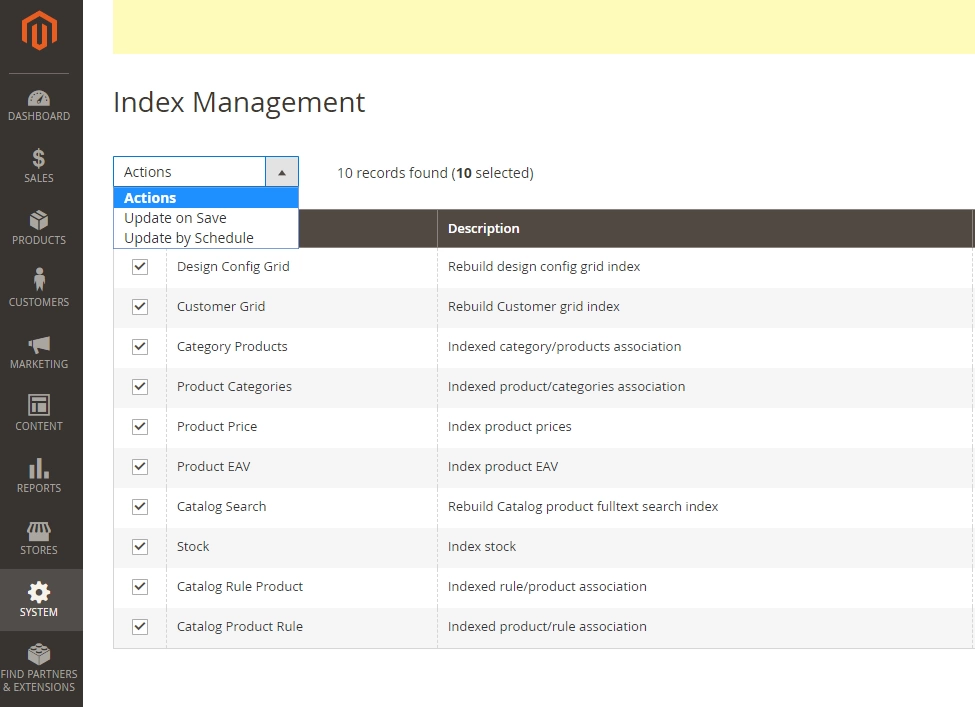975x707 pixels.
Task: Click the Index Management heading
Action: 239,102
